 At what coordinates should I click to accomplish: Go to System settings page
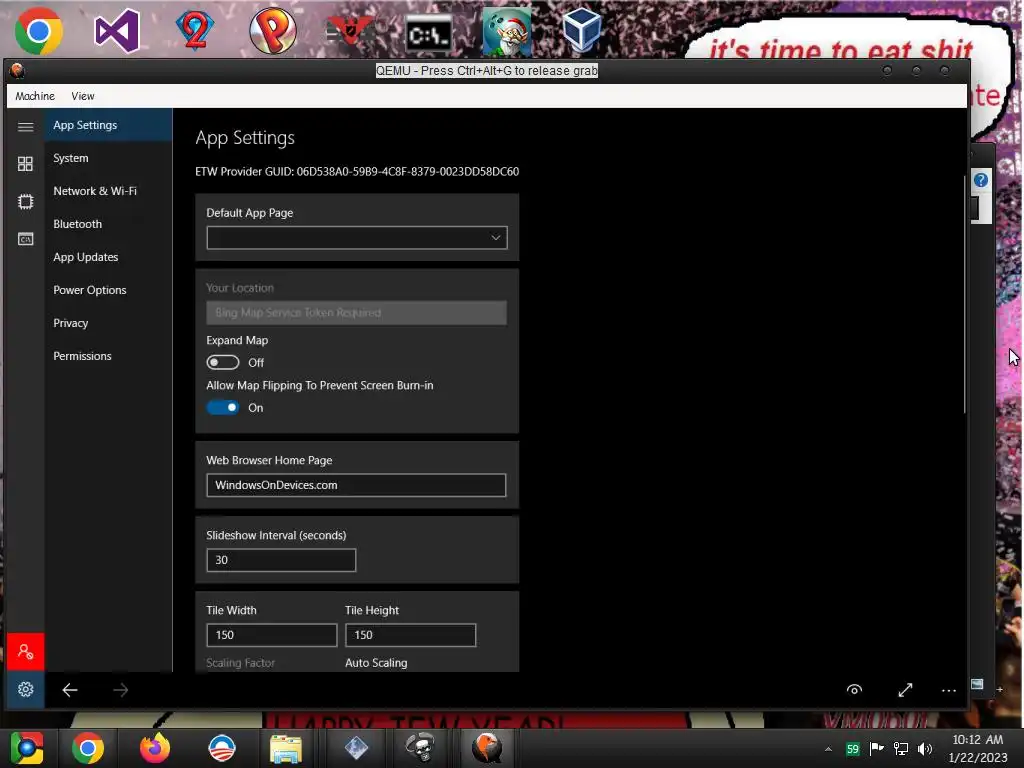[x=108, y=158]
